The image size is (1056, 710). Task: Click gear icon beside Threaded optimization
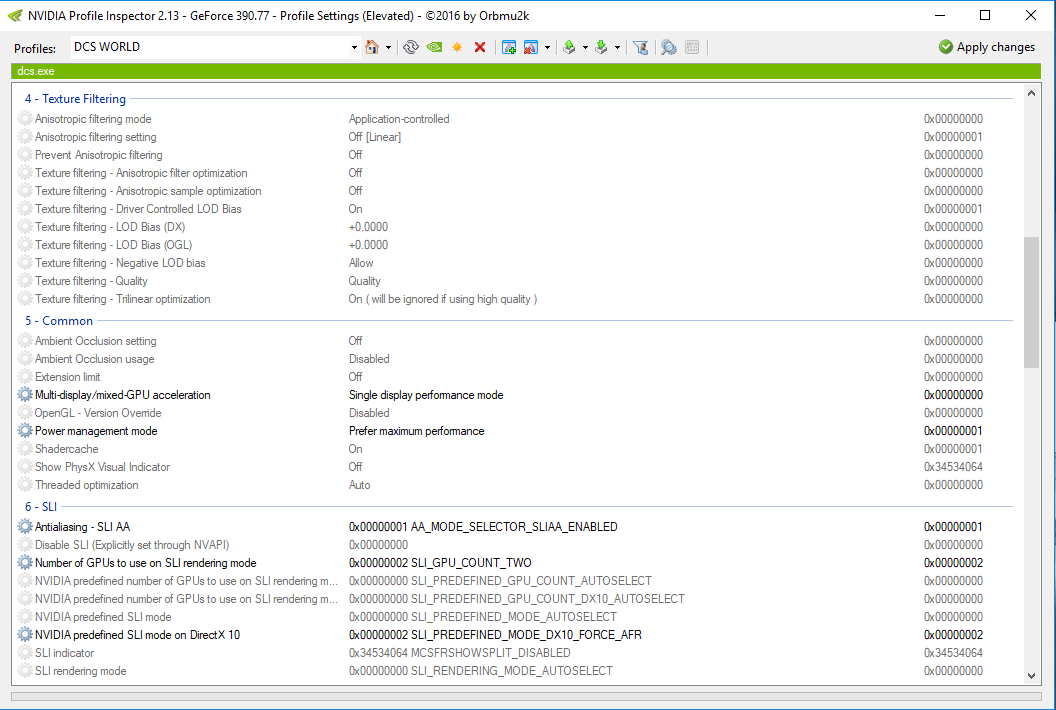coord(25,485)
